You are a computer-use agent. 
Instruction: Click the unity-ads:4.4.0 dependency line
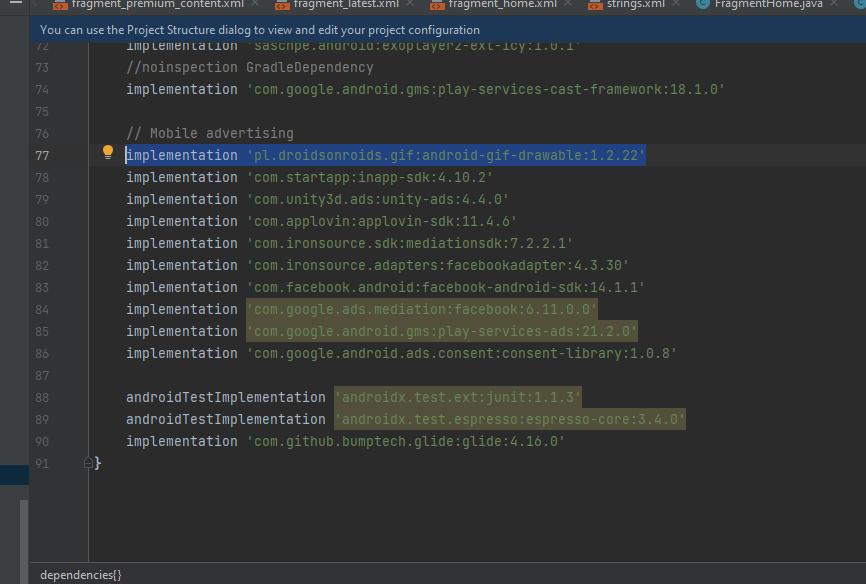tap(317, 199)
